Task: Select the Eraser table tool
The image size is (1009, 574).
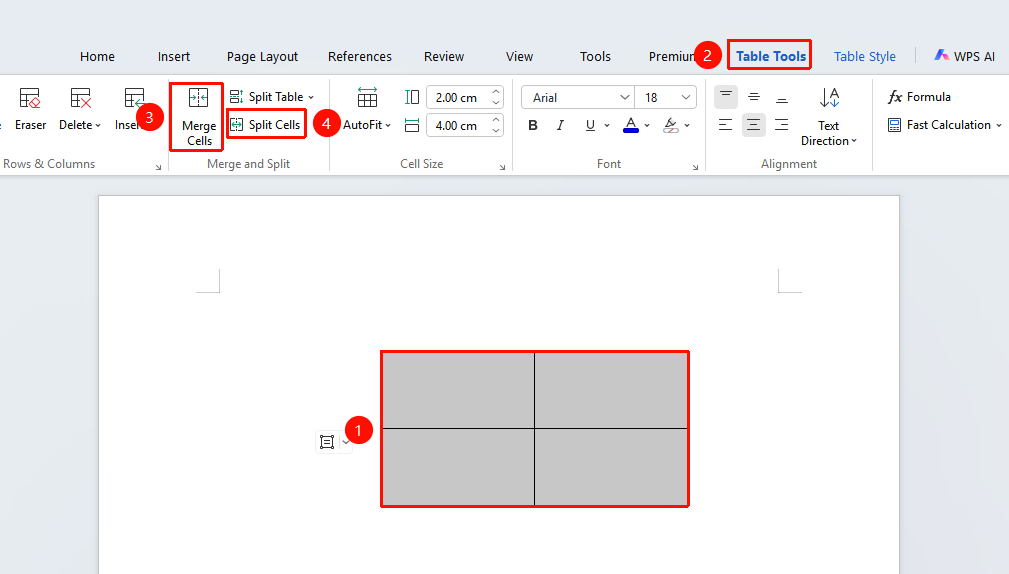Action: coord(30,109)
